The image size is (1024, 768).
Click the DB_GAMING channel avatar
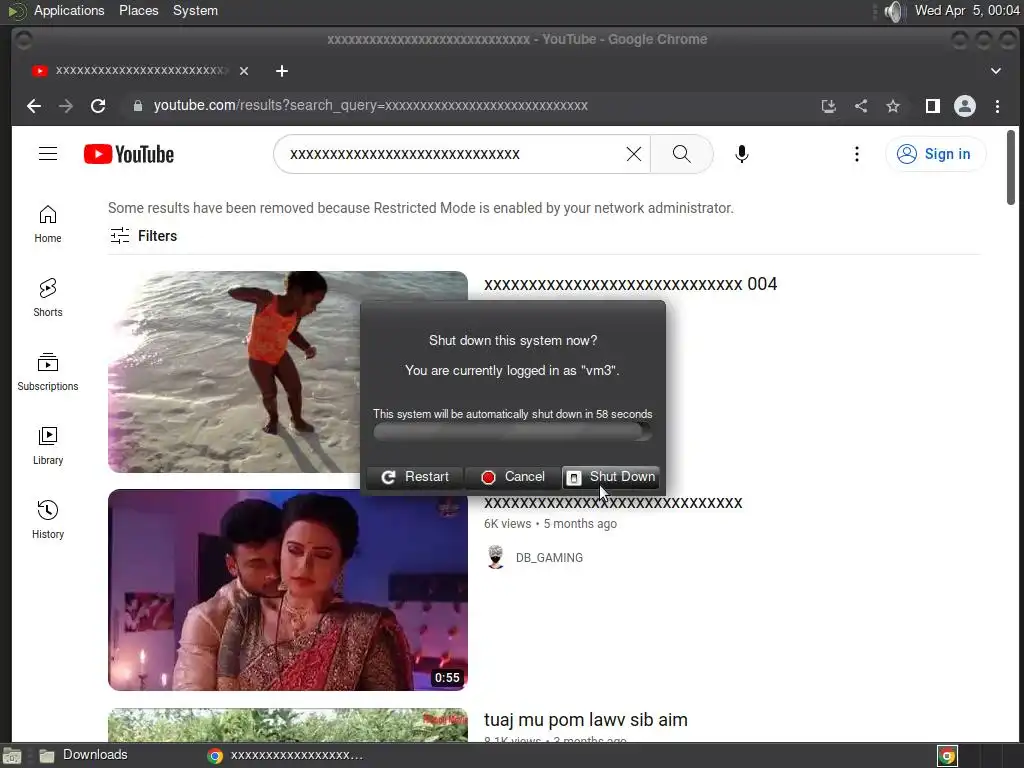click(x=496, y=558)
